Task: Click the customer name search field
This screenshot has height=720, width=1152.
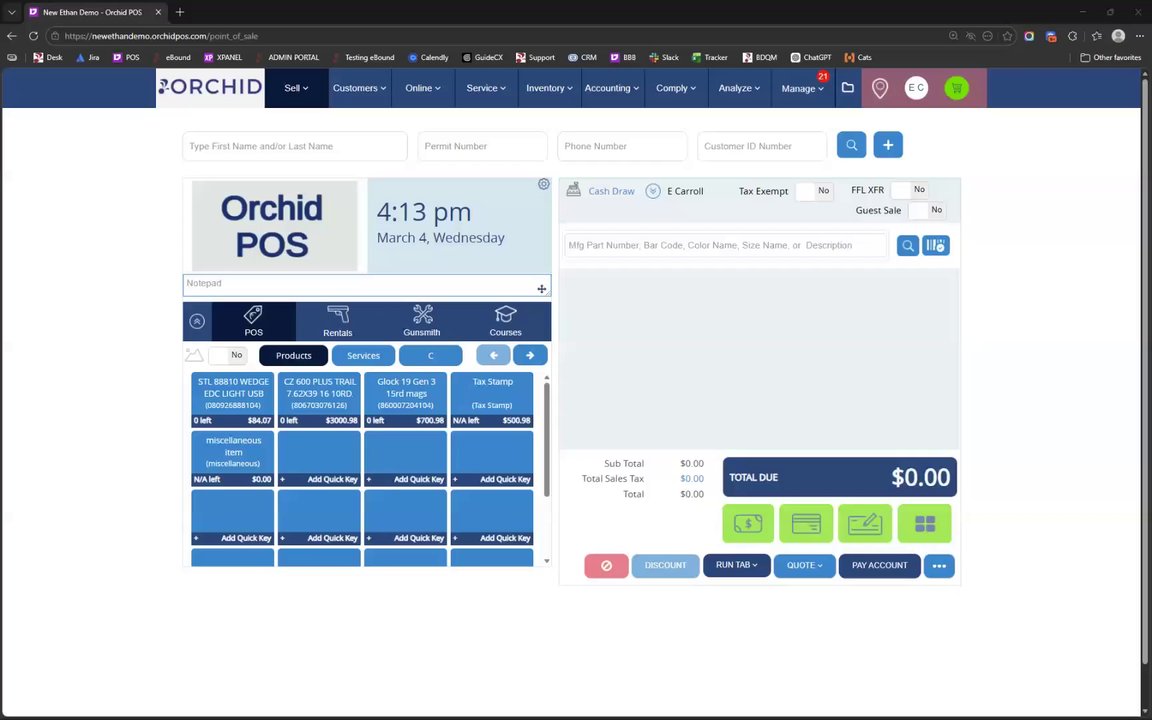Action: pos(295,146)
